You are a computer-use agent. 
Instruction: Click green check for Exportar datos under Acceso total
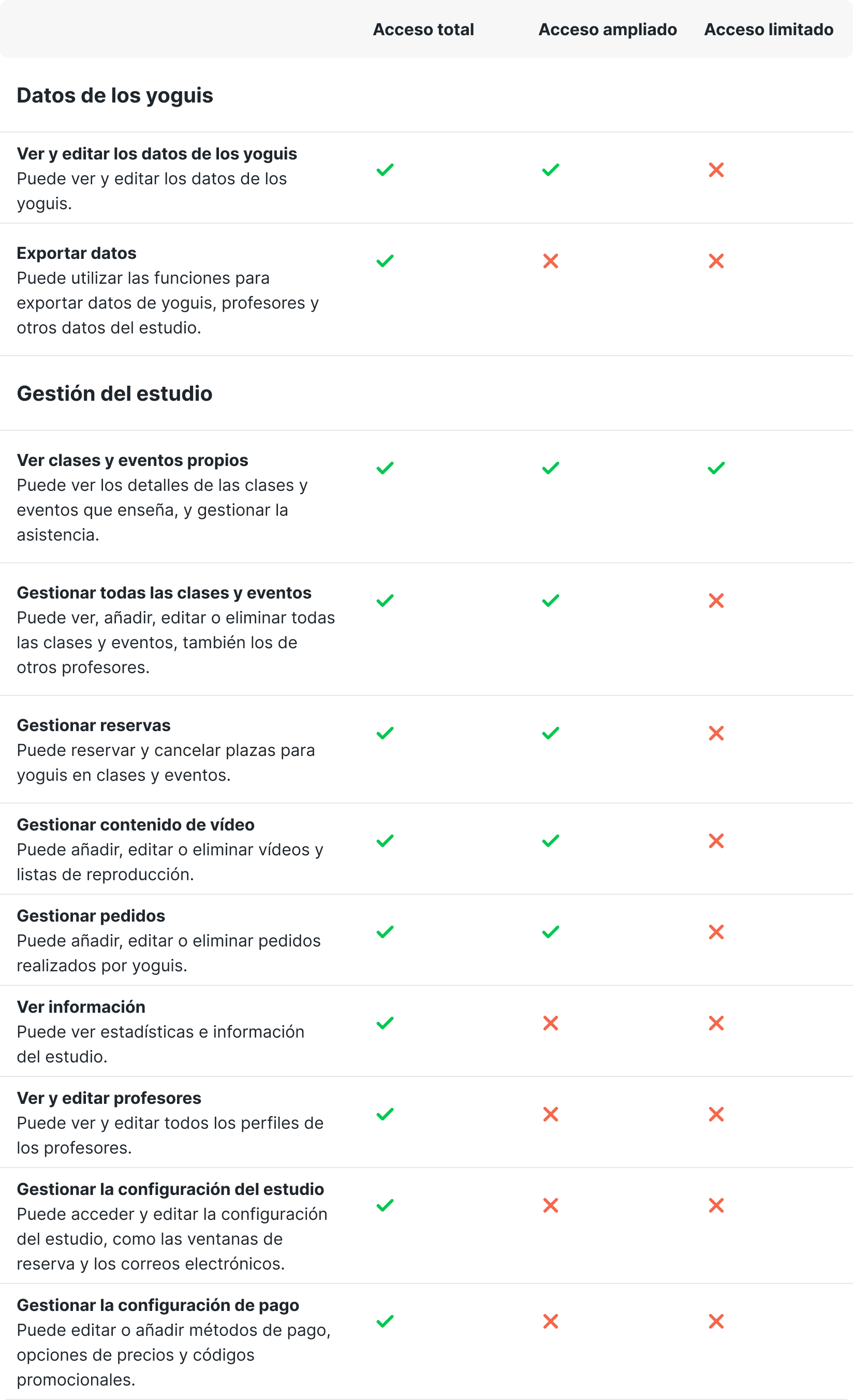385,261
